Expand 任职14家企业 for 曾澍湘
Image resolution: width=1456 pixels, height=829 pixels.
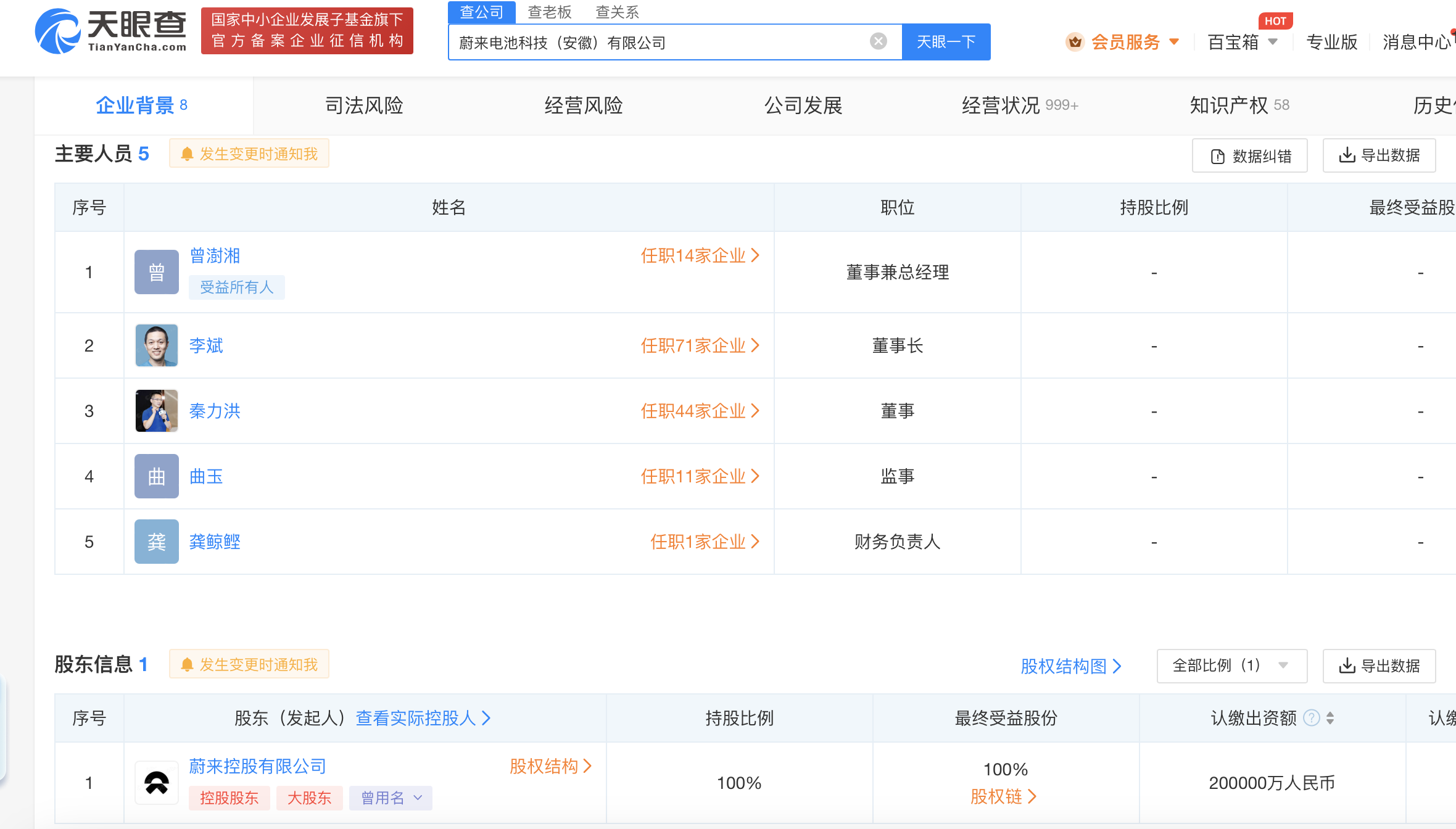[700, 255]
